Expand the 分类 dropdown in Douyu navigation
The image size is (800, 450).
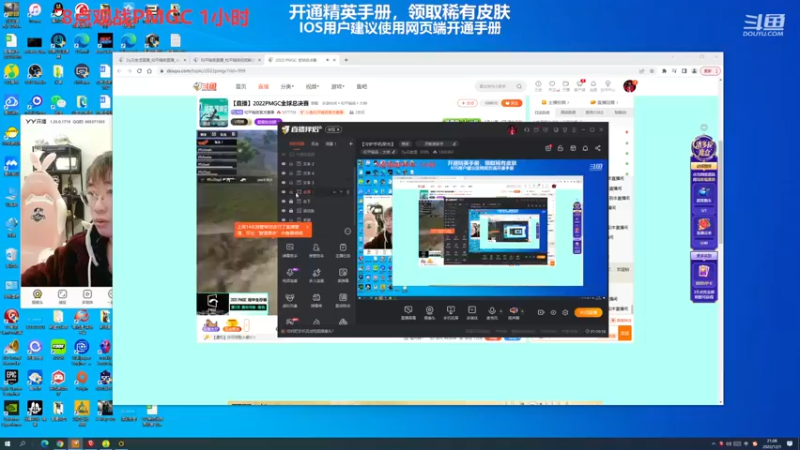coord(287,87)
